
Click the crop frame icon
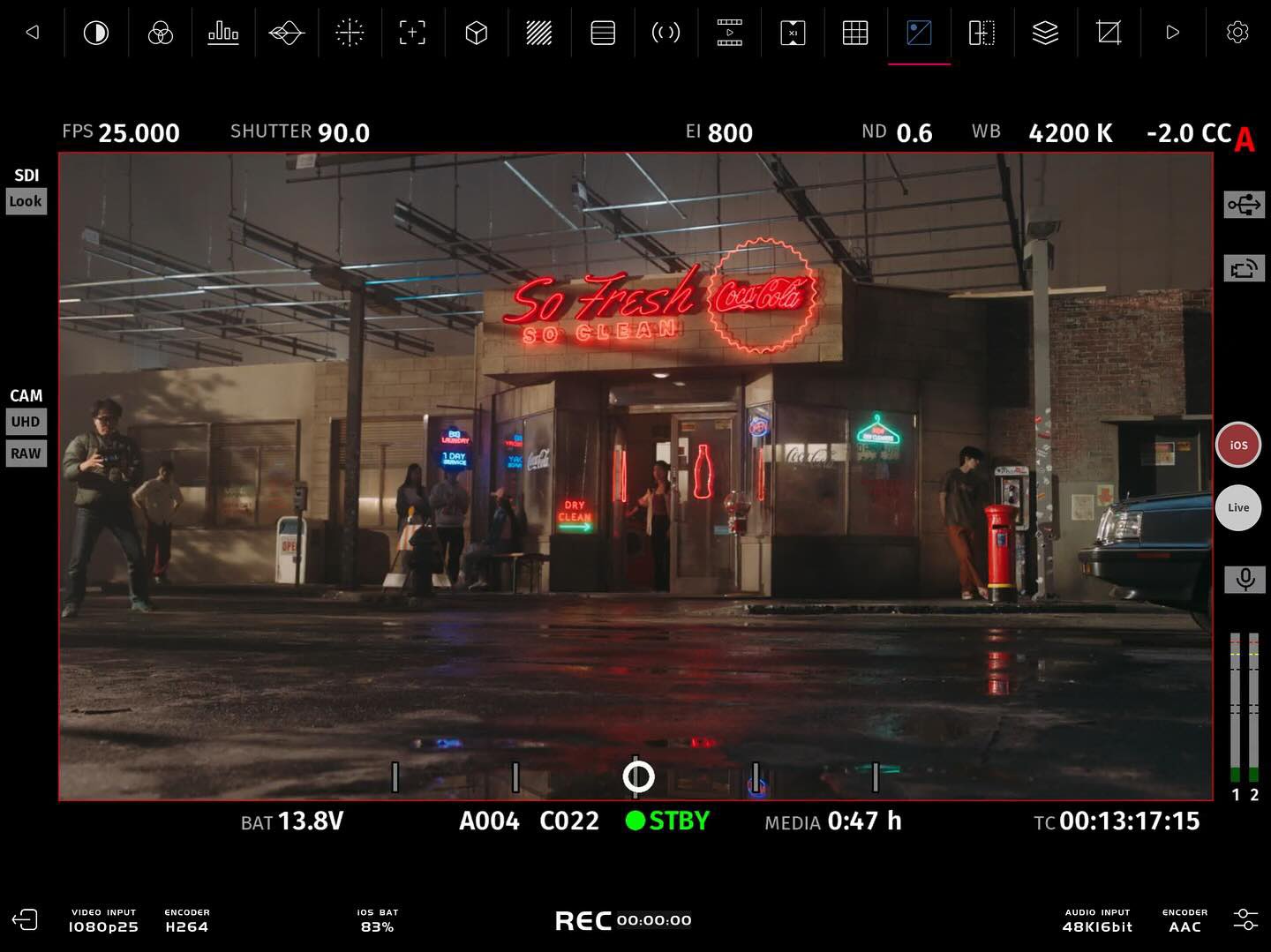[x=1109, y=34]
